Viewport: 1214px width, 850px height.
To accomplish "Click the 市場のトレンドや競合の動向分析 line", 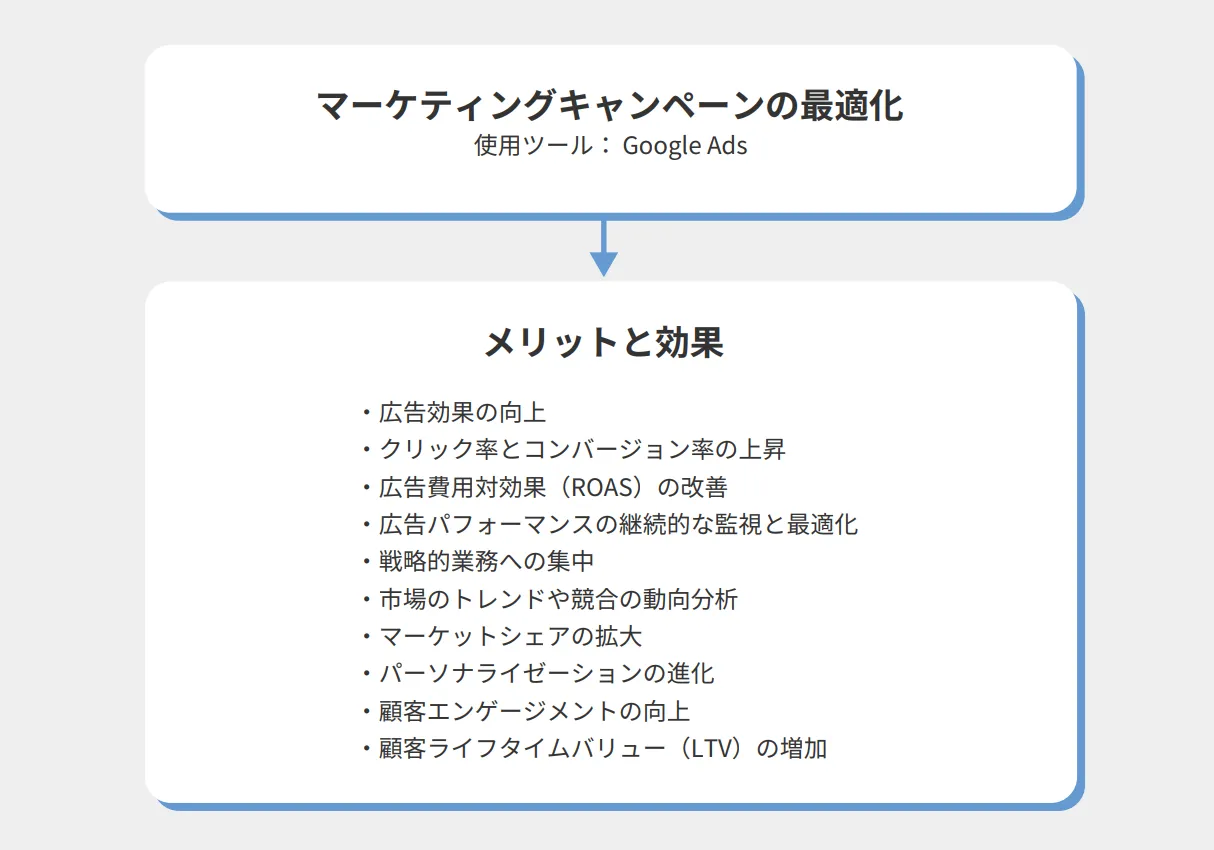I will pos(549,599).
